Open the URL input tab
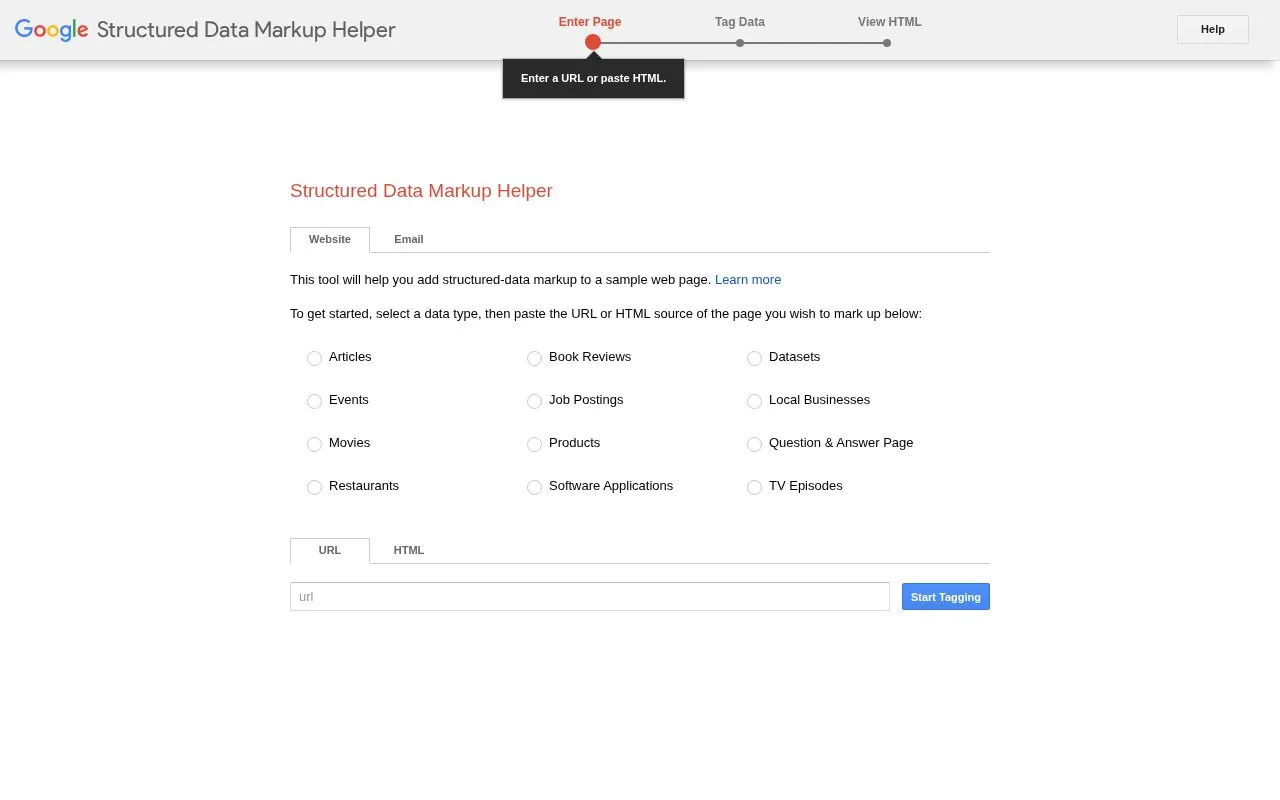The height and width of the screenshot is (800, 1280). (x=330, y=551)
